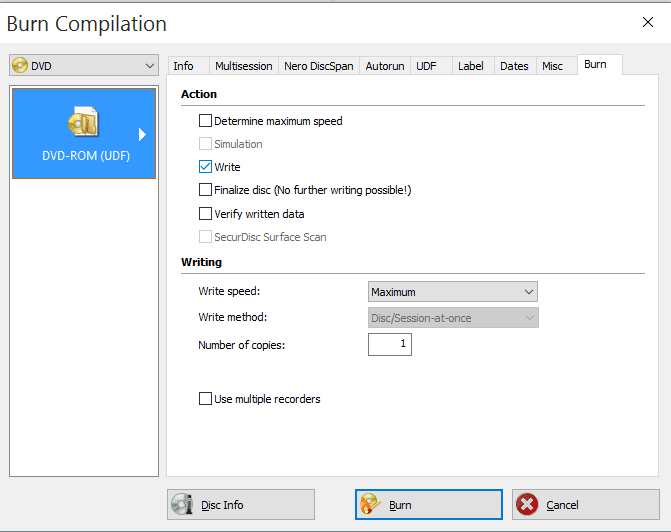Open the Write method dropdown

pos(453,318)
